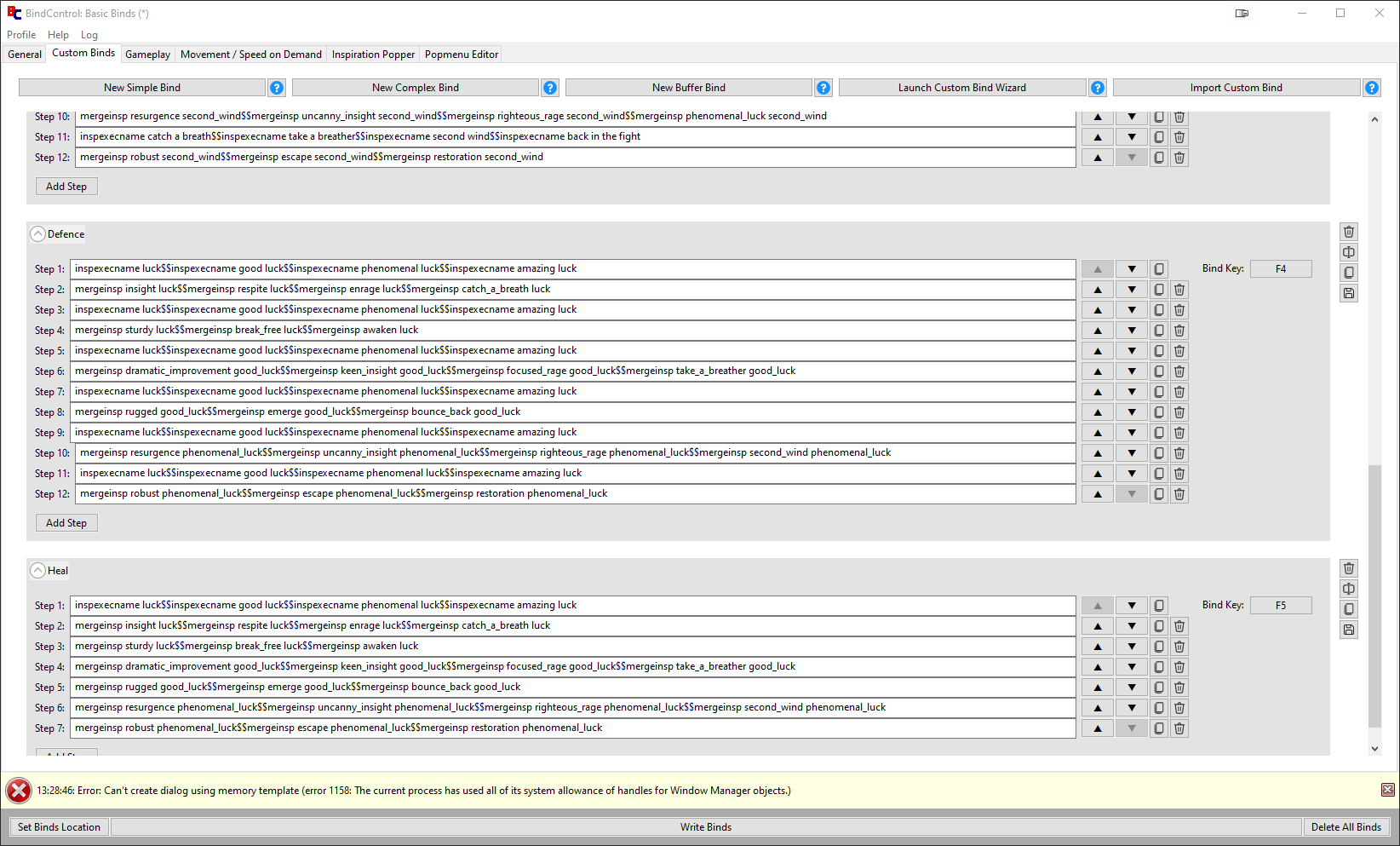1400x846 pixels.
Task: Delete Step 6 in the Defence bind
Action: (1179, 371)
